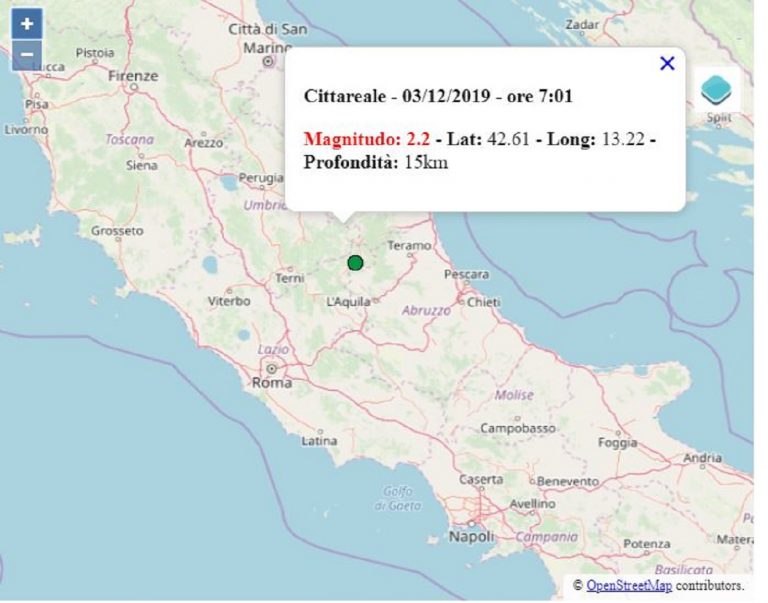Open the OpenStreetMap attribution link
Screen dimensions: 768x603
[629, 585]
